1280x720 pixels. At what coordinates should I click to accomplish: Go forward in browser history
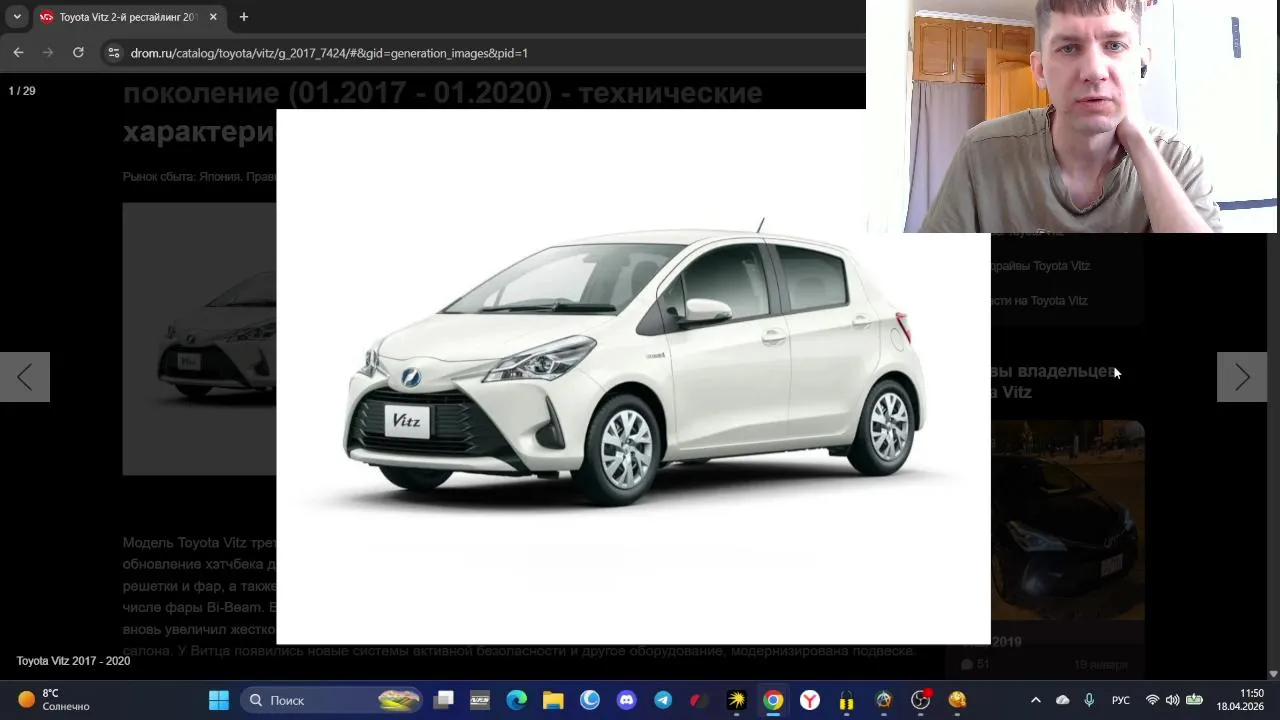pos(47,52)
